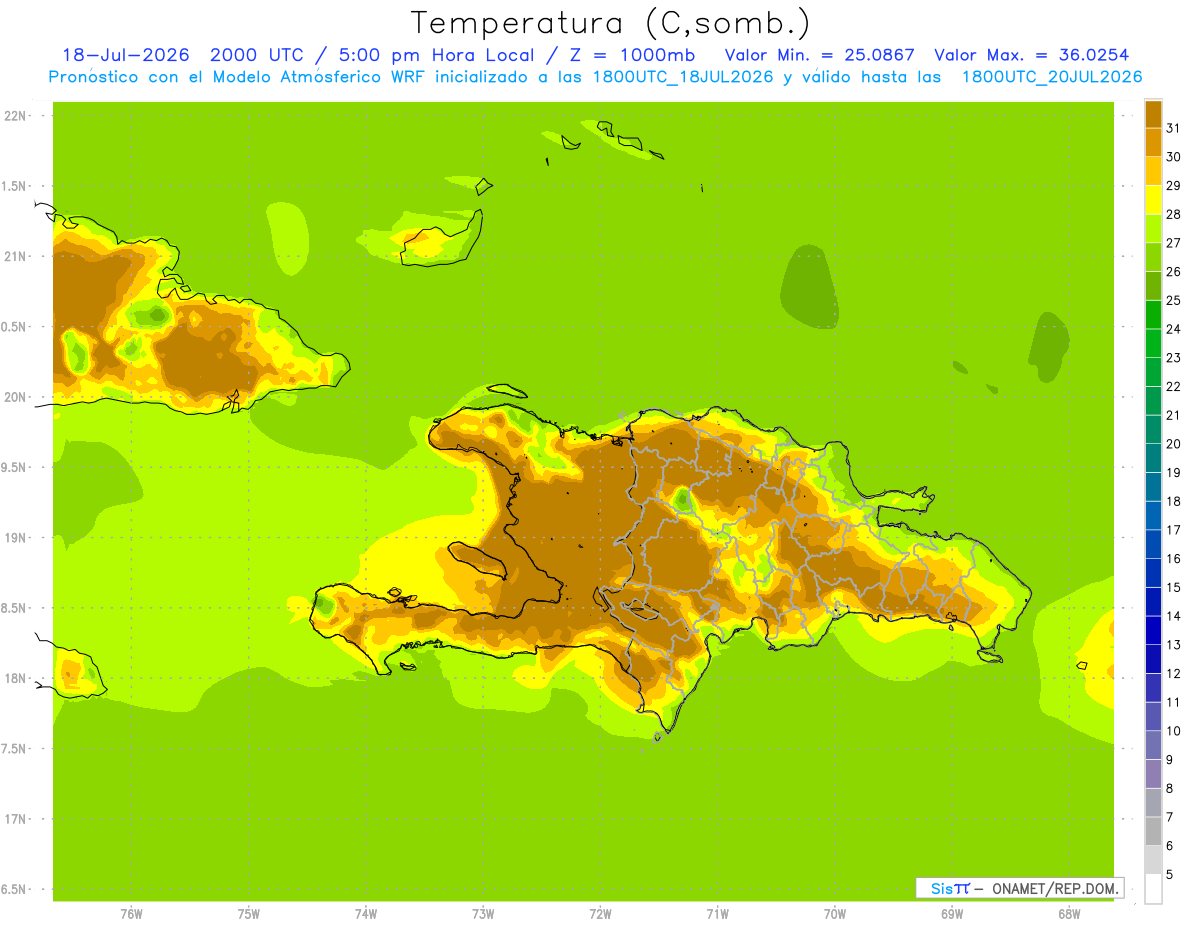1200x927 pixels.
Task: Click the blue legend swatch between 15 and 16
Action: point(1153,573)
